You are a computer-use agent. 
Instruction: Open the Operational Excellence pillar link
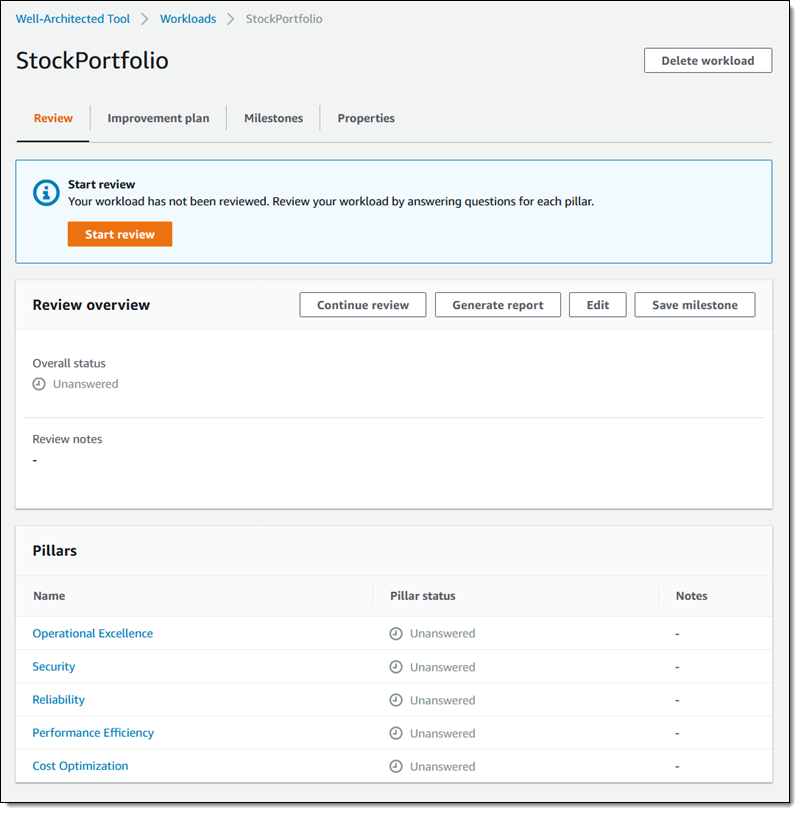click(93, 633)
